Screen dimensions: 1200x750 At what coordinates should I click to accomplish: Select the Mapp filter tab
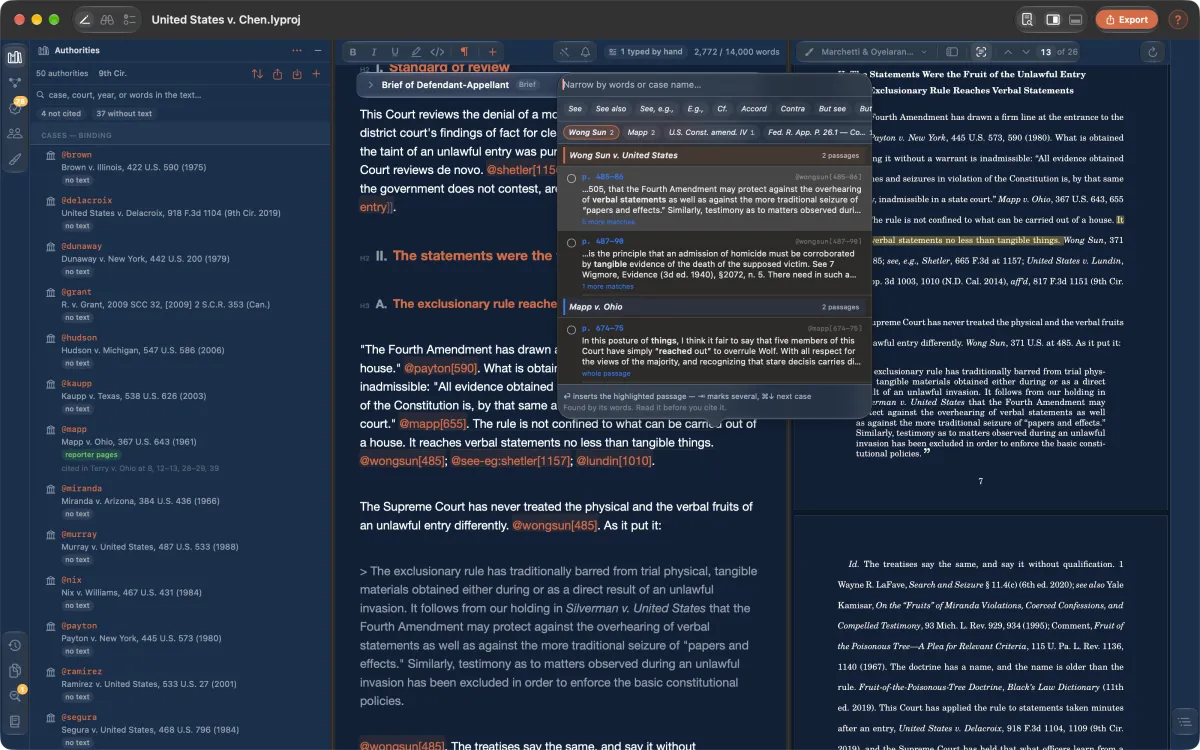tap(641, 132)
